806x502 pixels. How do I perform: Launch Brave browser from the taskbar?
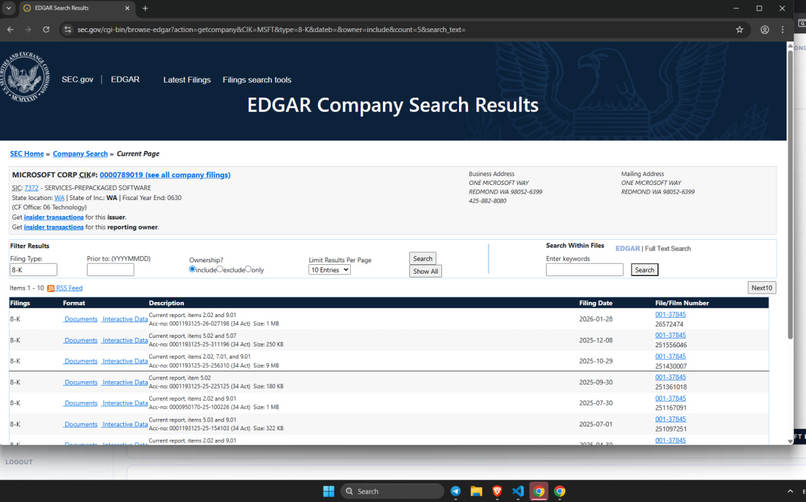pyautogui.click(x=497, y=491)
